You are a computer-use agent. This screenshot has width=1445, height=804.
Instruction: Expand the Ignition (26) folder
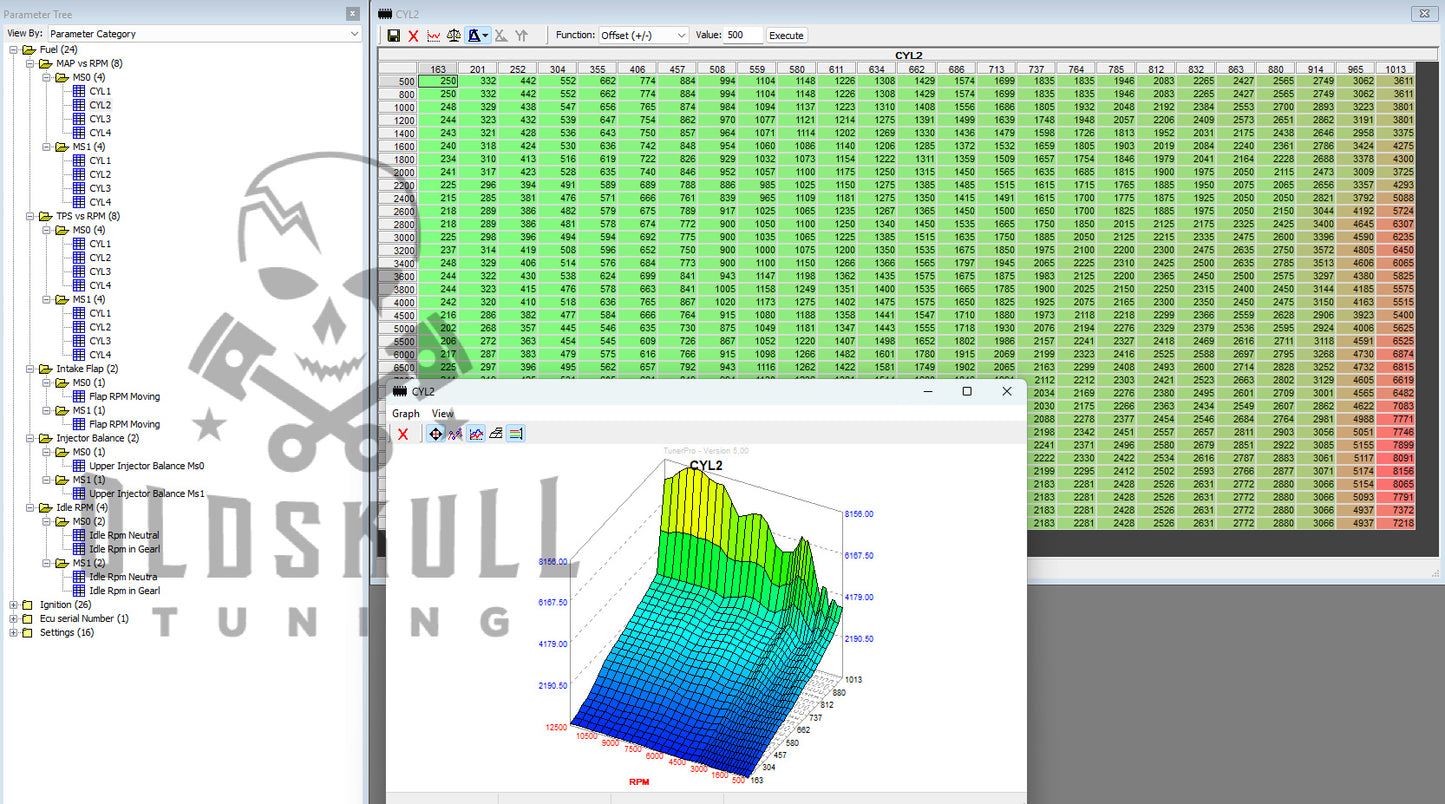(13, 605)
